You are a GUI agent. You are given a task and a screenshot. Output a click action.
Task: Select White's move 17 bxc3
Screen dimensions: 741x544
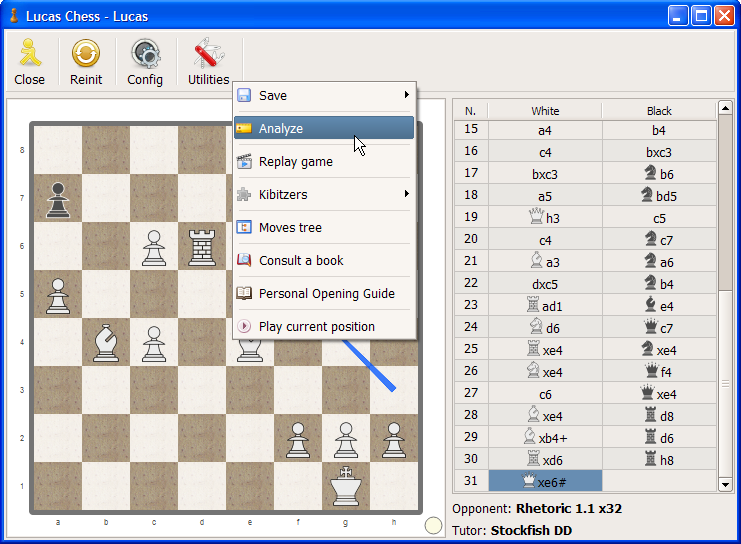[545, 173]
